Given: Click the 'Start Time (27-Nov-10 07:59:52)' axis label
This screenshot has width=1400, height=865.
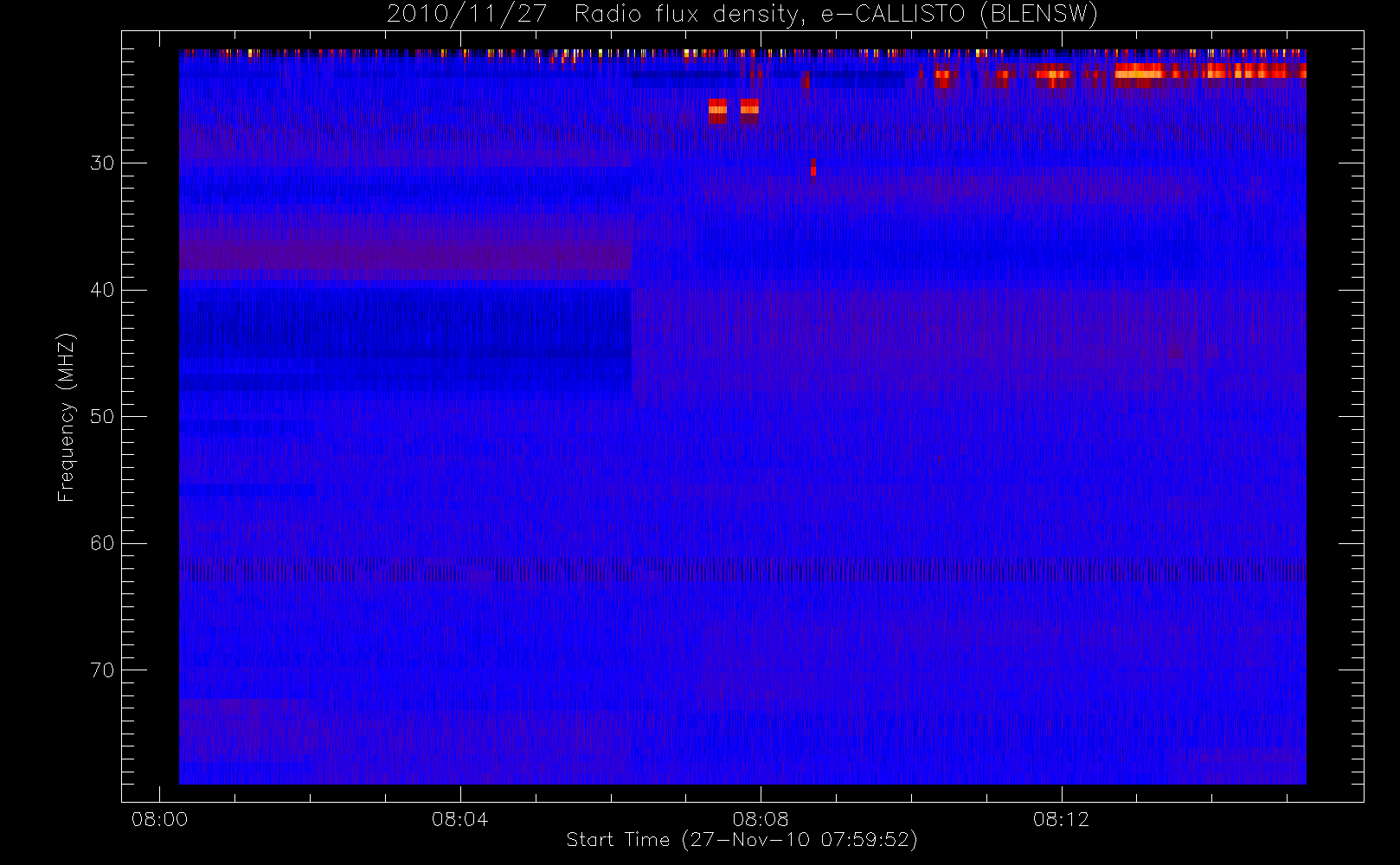Looking at the screenshot, I should 742,840.
